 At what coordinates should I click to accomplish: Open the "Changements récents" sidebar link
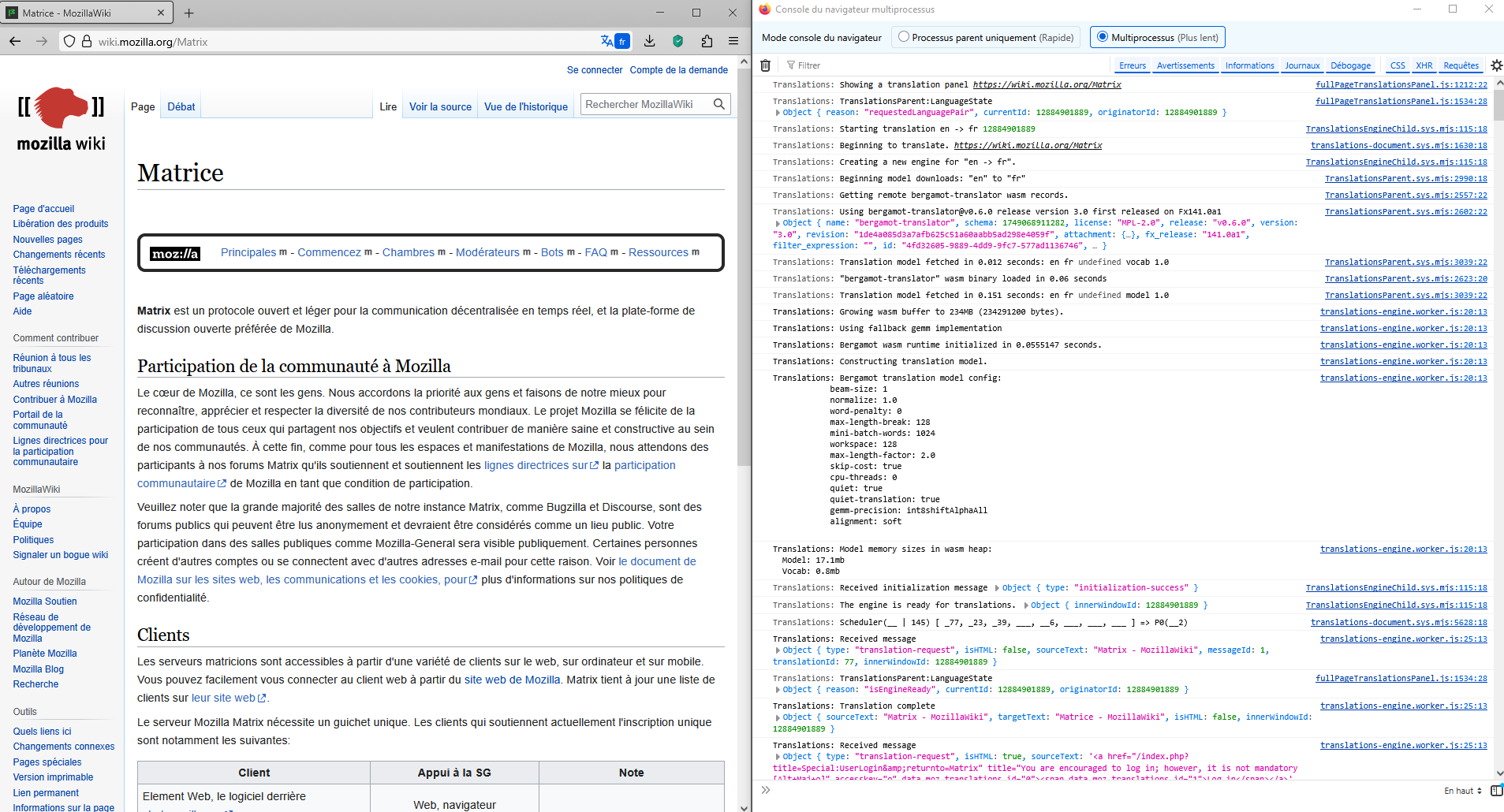pyautogui.click(x=59, y=255)
